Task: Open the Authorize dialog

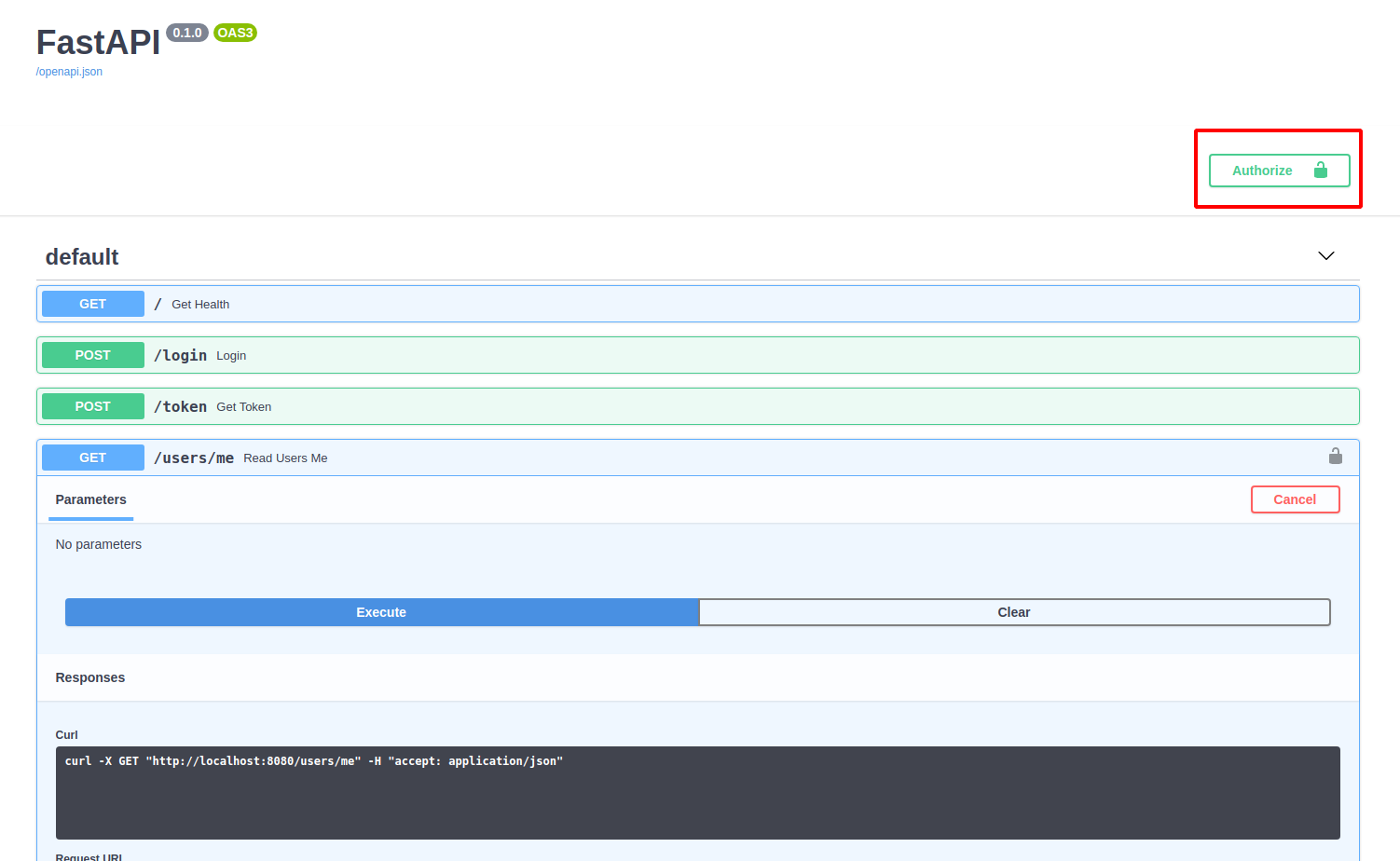Action: point(1278,171)
